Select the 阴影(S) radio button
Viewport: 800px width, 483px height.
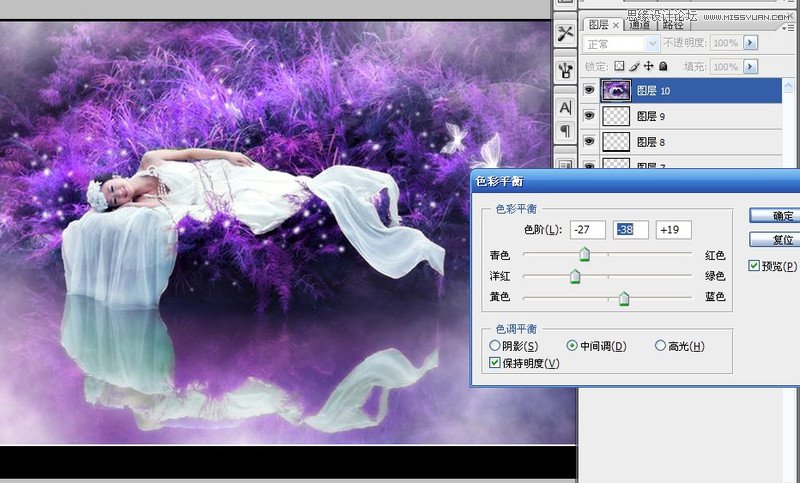click(494, 346)
